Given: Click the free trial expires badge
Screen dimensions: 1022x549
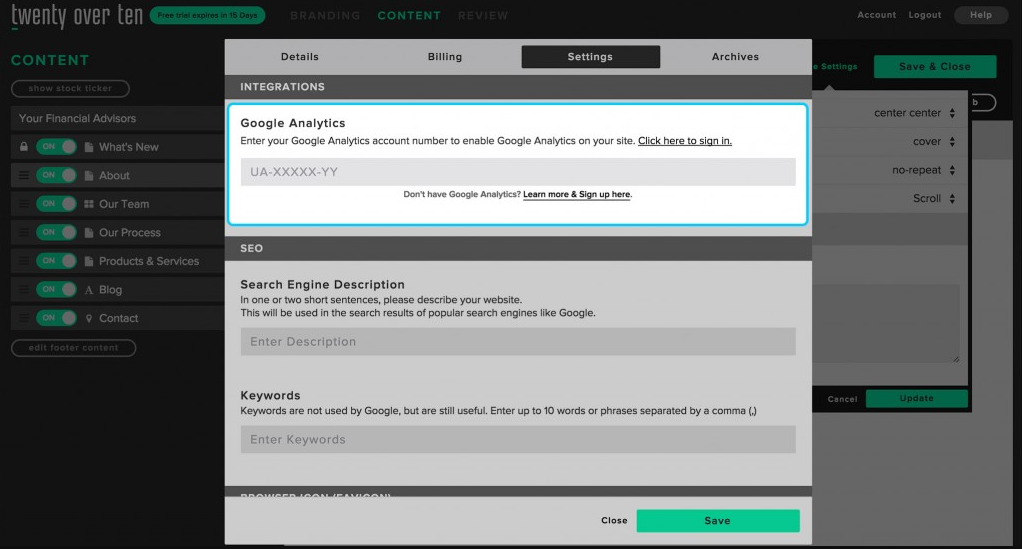Looking at the screenshot, I should click(207, 15).
